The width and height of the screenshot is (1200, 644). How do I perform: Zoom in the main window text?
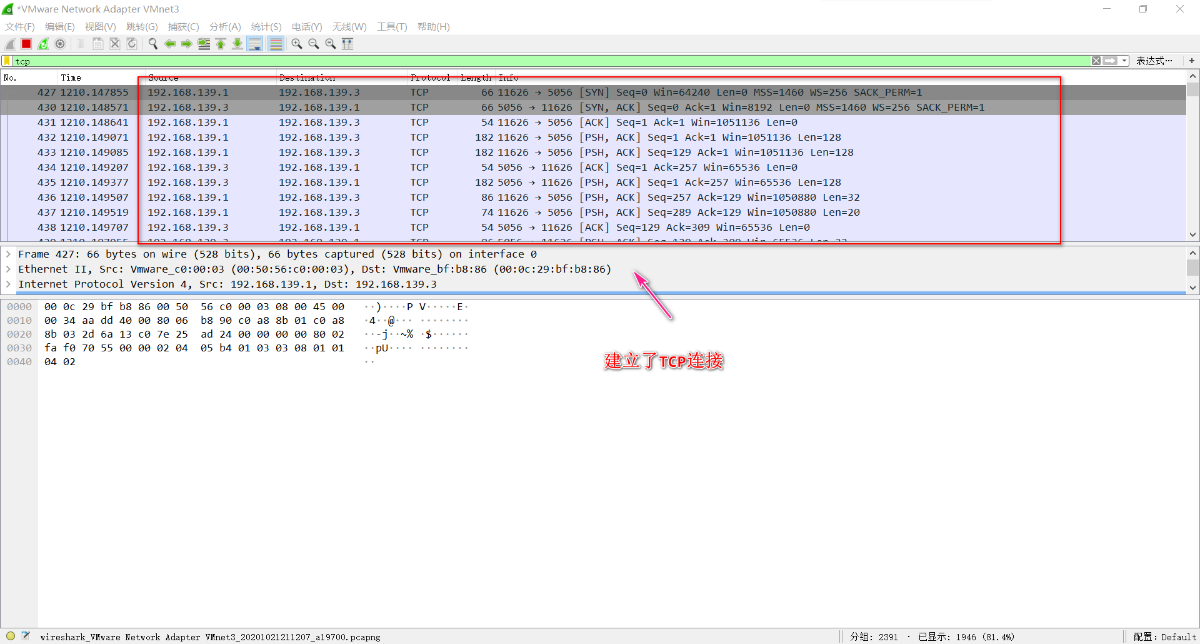(x=297, y=44)
